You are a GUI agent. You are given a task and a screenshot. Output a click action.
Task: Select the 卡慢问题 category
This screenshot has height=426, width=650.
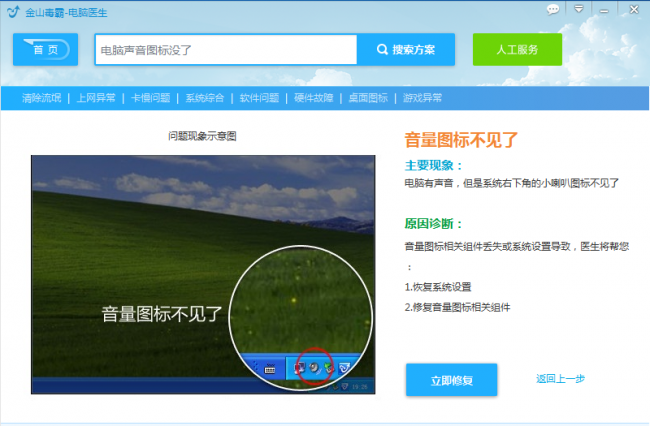pyautogui.click(x=150, y=98)
